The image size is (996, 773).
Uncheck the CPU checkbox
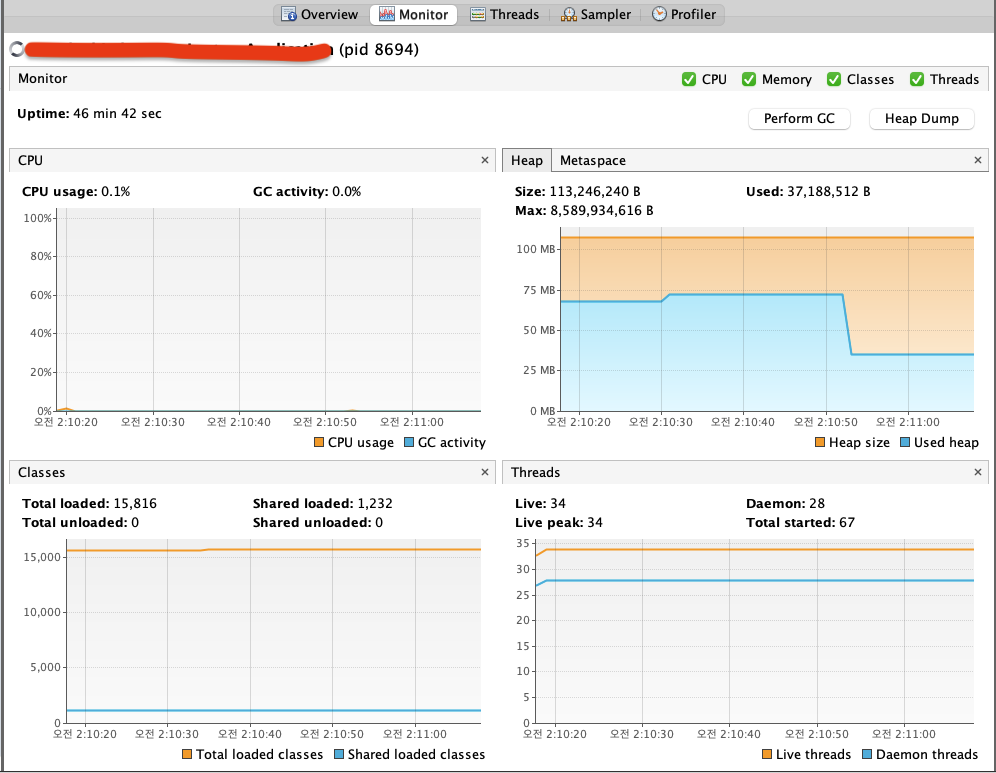688,79
